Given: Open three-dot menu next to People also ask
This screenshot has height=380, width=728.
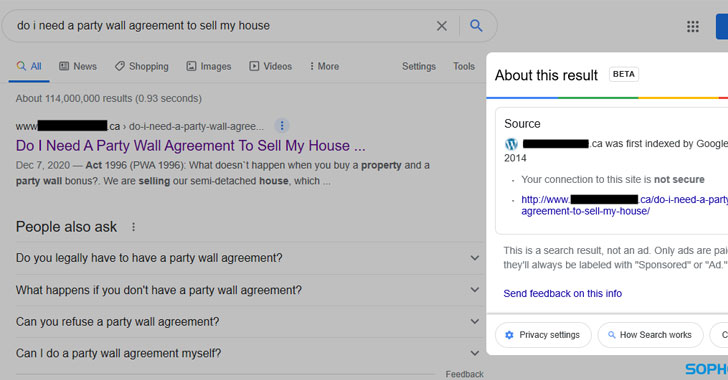Looking at the screenshot, I should (x=133, y=227).
